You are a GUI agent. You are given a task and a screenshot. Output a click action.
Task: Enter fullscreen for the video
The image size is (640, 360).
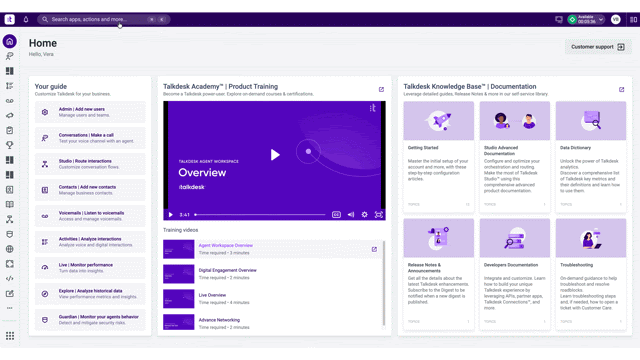click(379, 215)
